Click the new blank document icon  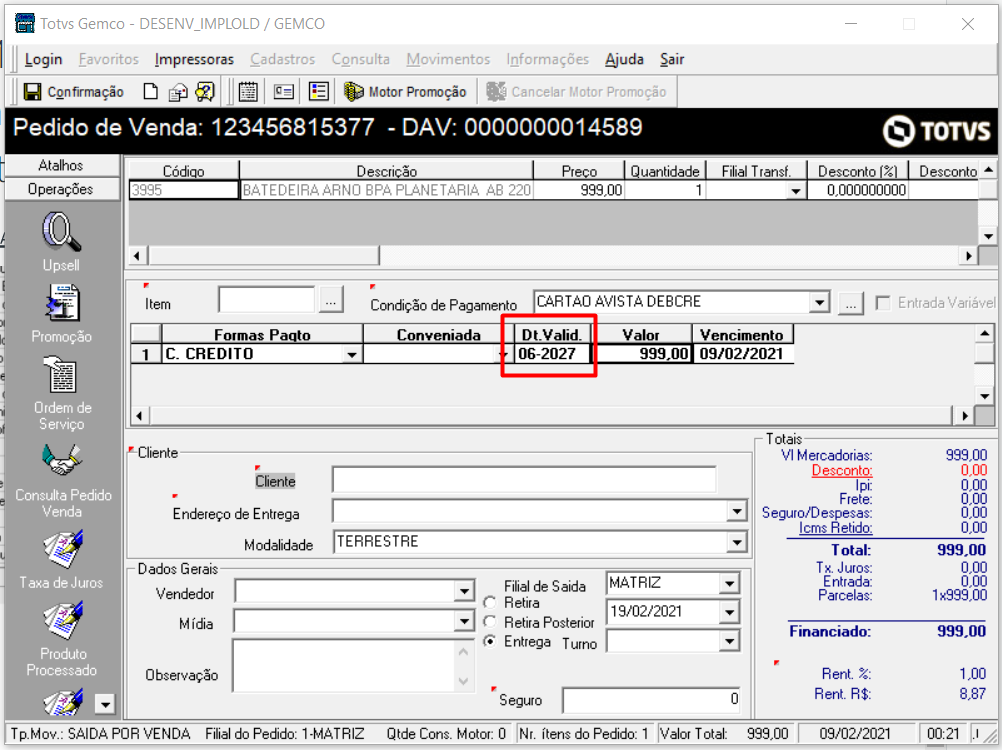[x=150, y=92]
